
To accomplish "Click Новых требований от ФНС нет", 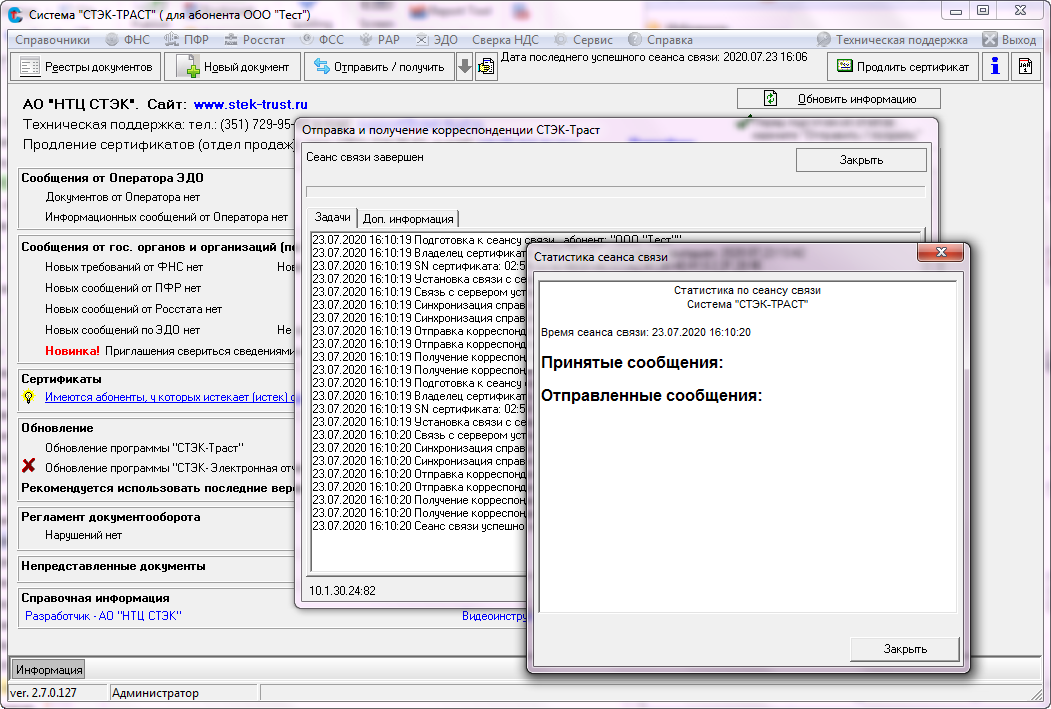I will (x=124, y=267).
